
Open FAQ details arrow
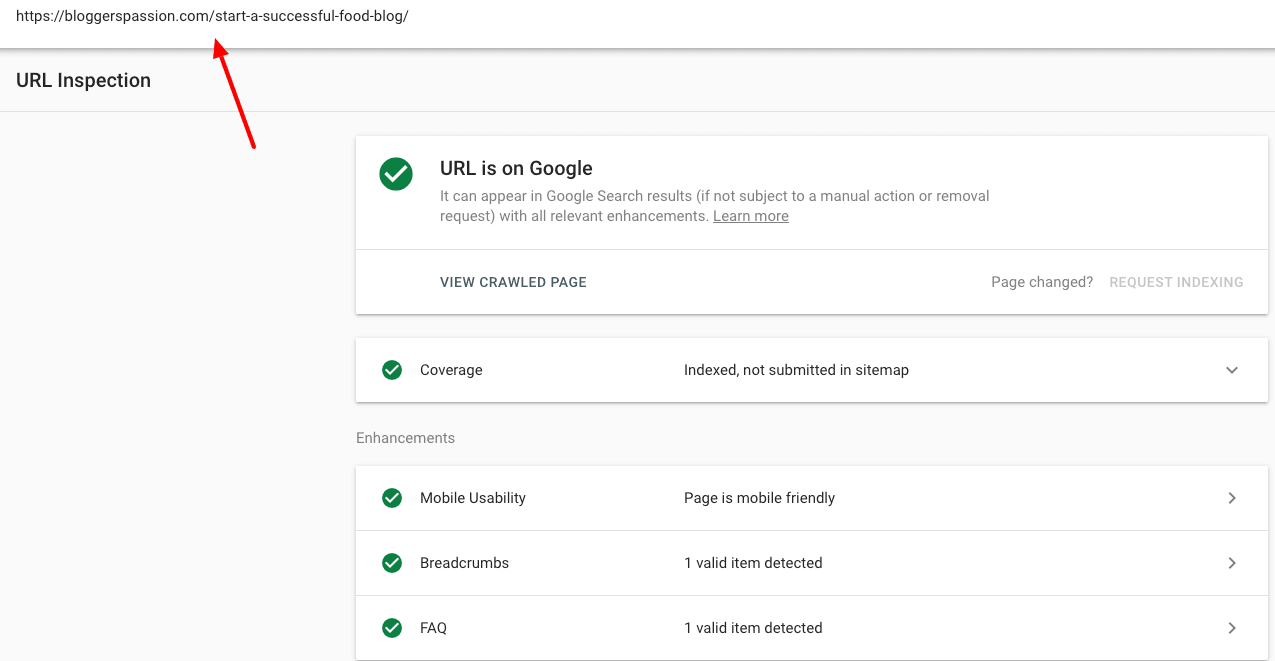click(x=1232, y=628)
